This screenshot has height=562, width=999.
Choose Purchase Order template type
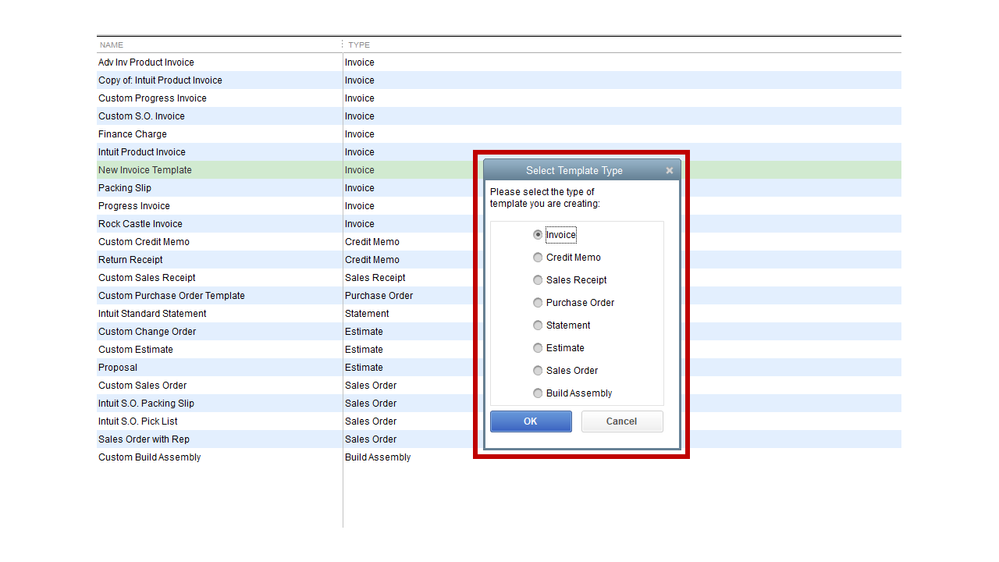538,303
